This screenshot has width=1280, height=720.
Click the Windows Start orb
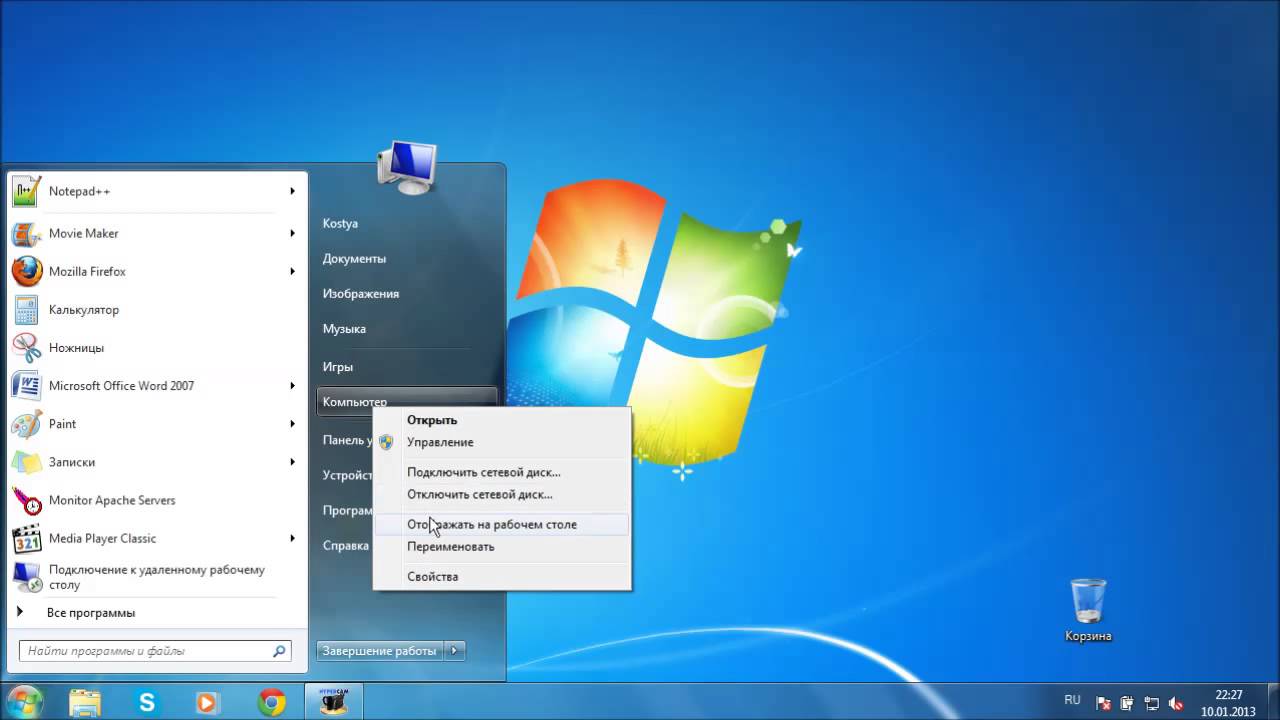tap(24, 702)
